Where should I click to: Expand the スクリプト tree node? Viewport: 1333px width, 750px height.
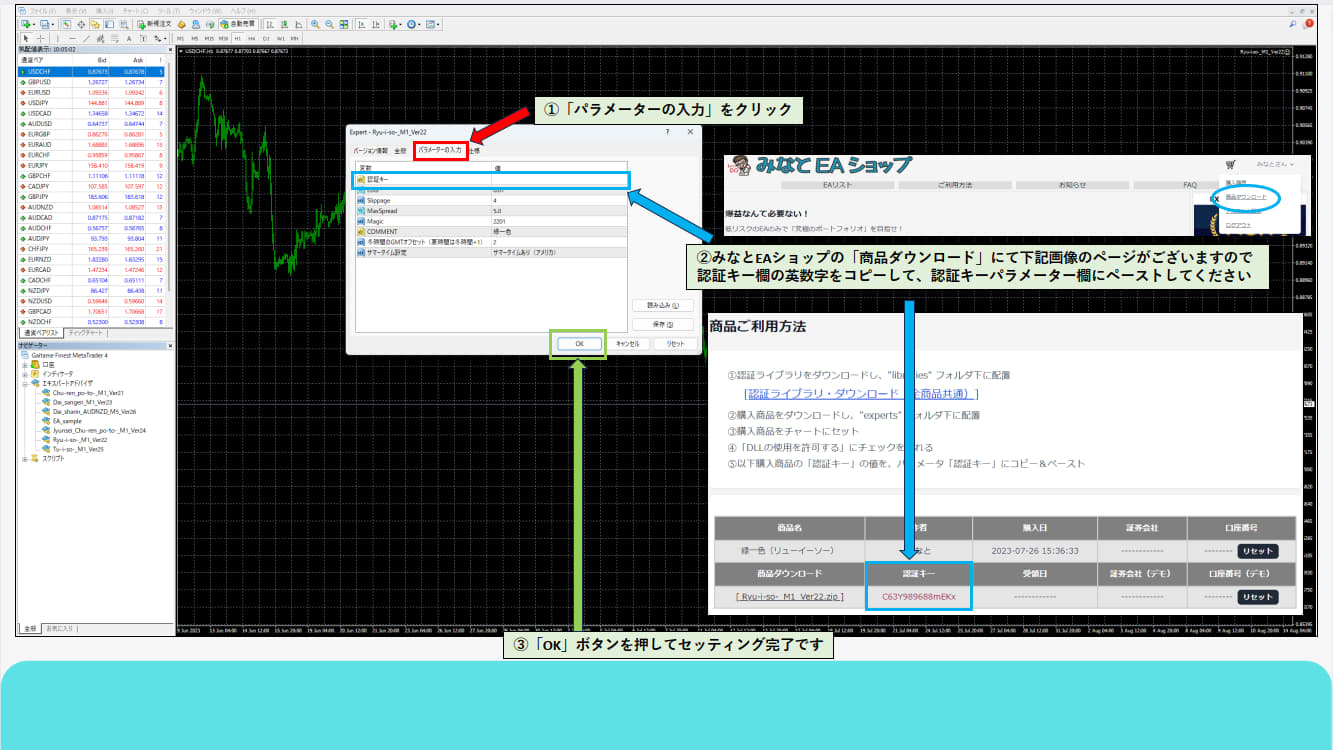click(24, 458)
